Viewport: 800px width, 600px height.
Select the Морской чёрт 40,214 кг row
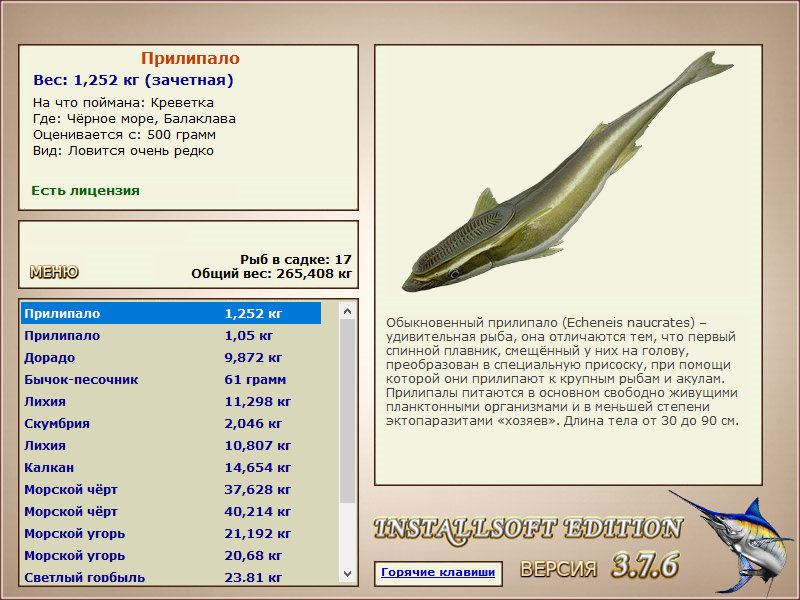pos(171,511)
